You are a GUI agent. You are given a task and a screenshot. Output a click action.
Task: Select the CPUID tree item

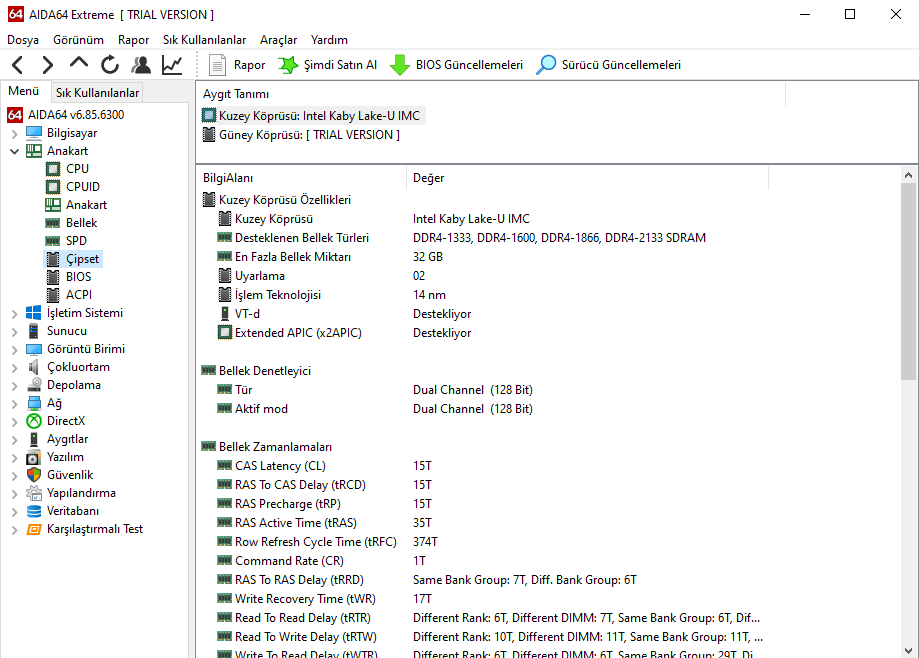[83, 187]
